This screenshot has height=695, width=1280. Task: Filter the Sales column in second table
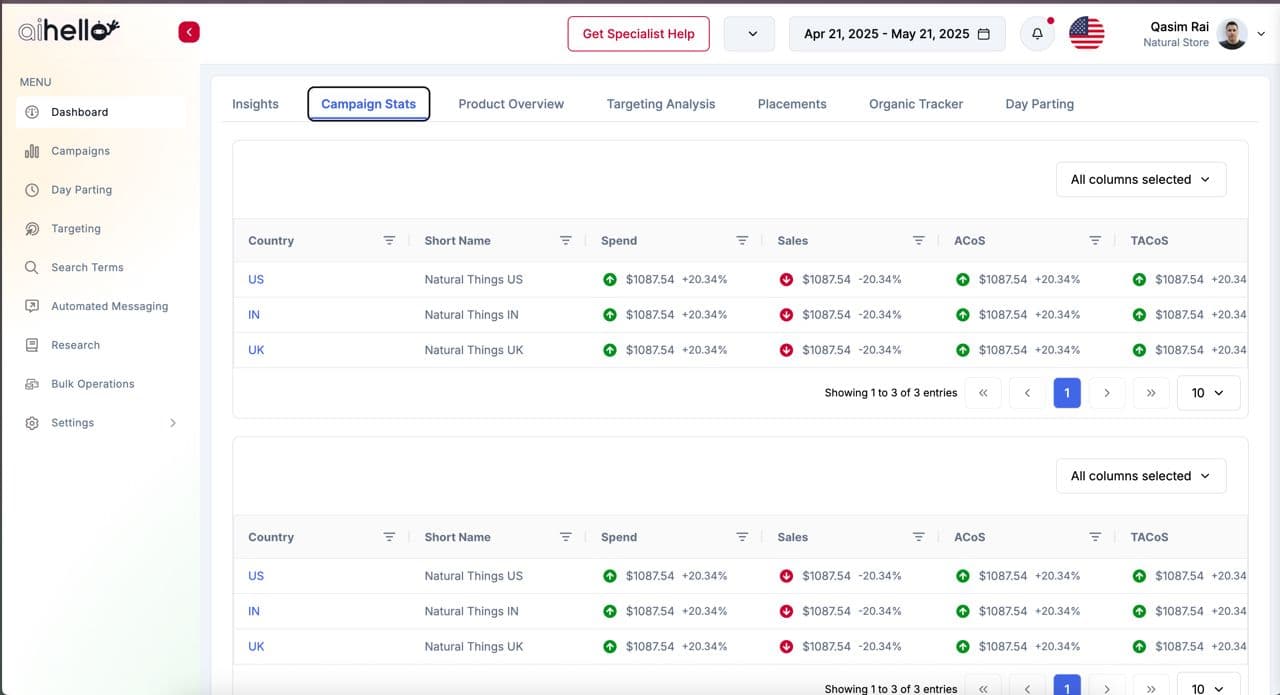[x=918, y=537]
